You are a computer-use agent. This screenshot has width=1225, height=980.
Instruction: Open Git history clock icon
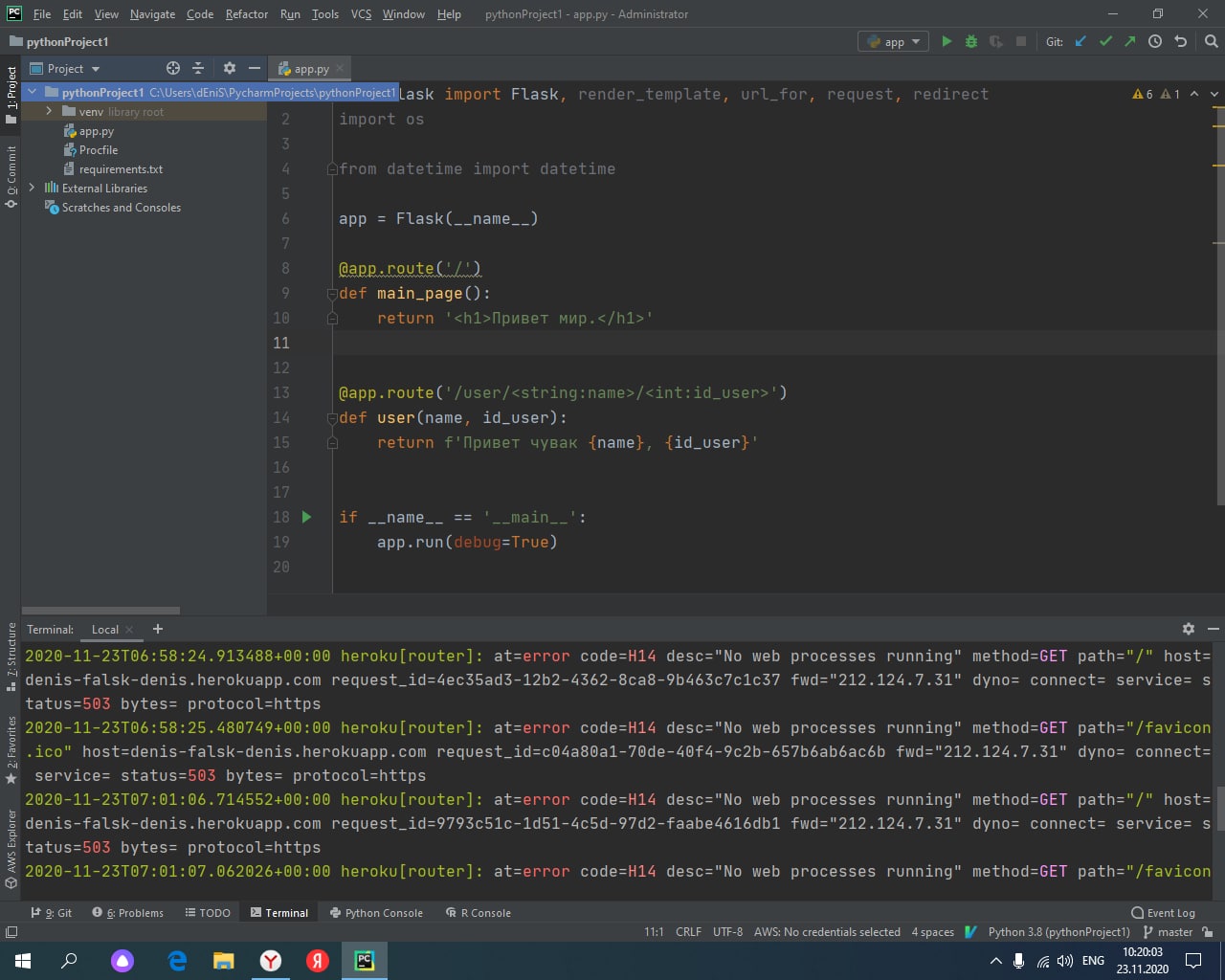click(x=1155, y=41)
